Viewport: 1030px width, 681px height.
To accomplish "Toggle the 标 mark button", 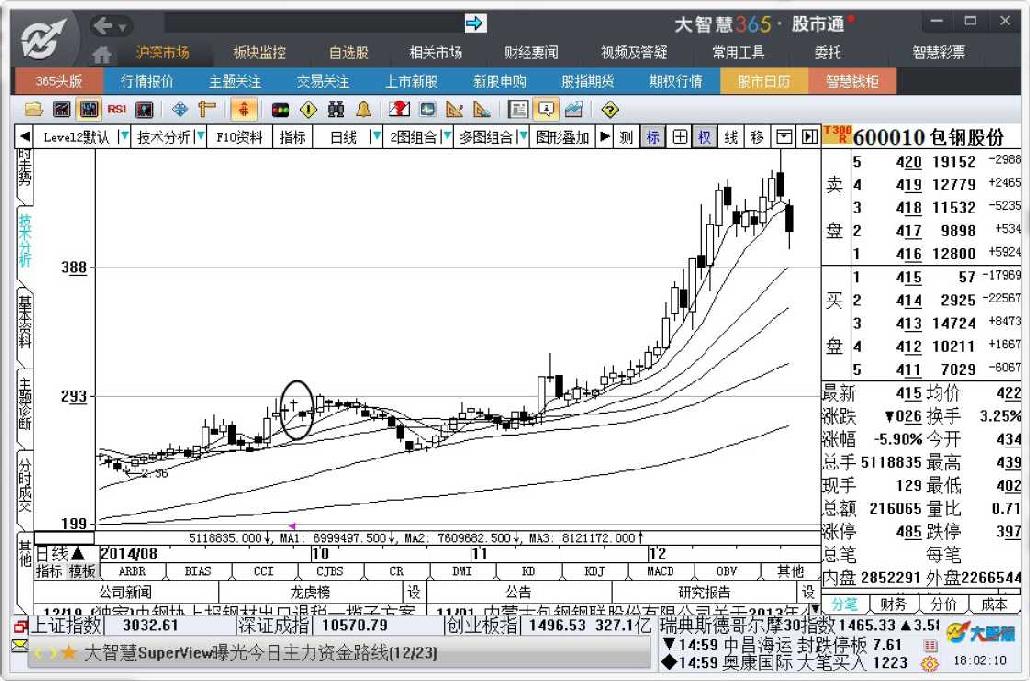I will pyautogui.click(x=652, y=137).
